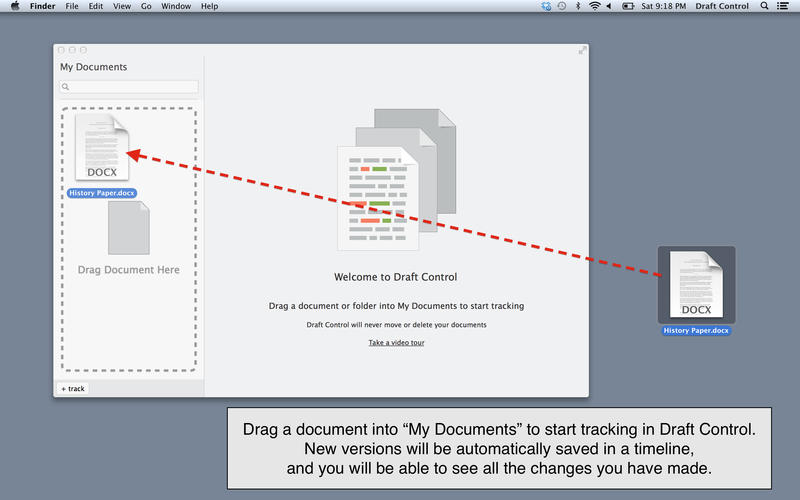800x500 pixels.
Task: Open the Apple menu
Action: pyautogui.click(x=14, y=6)
